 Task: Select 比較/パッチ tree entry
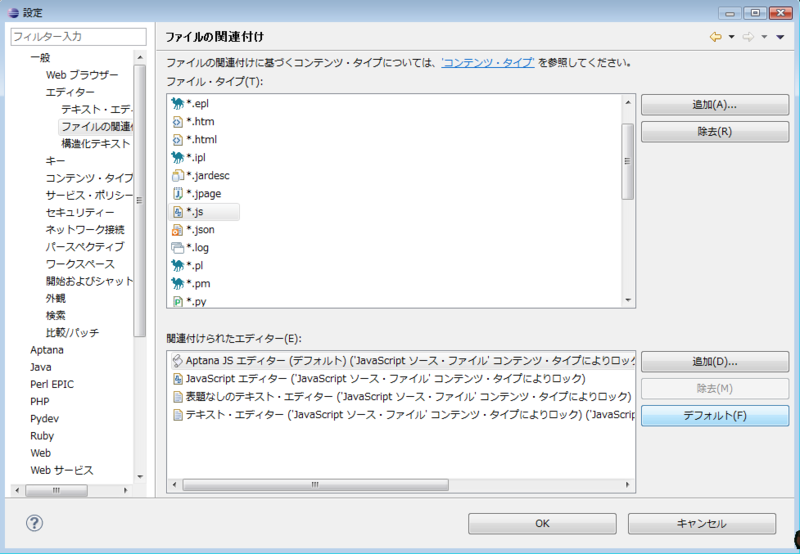click(x=72, y=333)
